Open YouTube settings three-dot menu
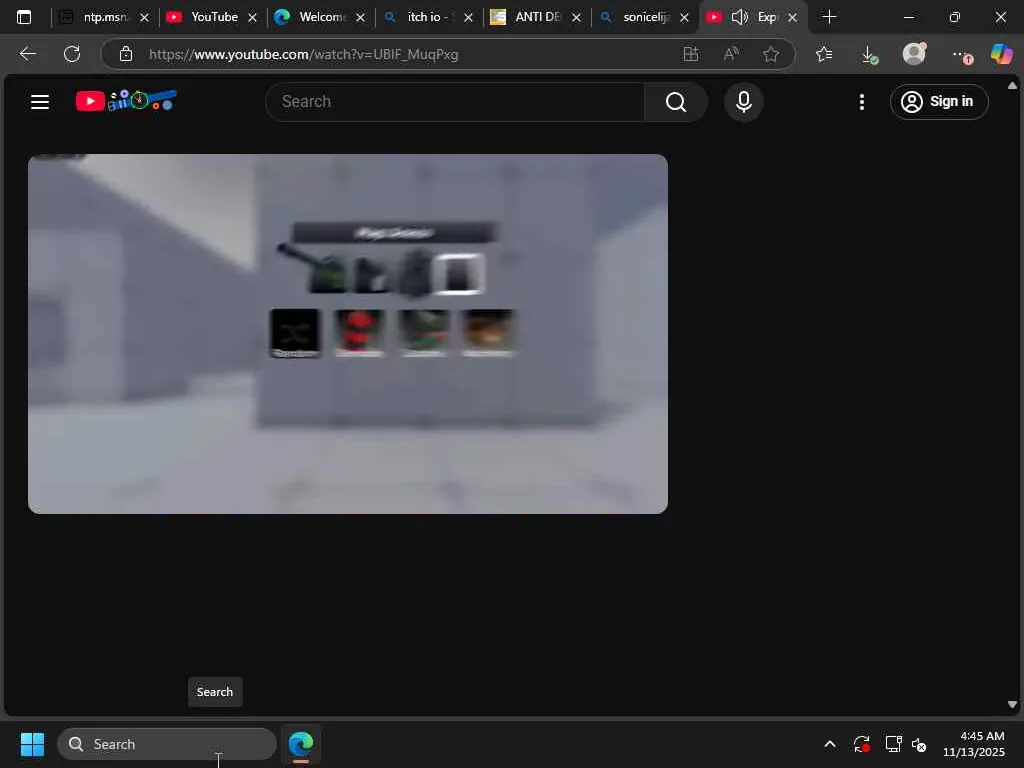 [x=861, y=102]
